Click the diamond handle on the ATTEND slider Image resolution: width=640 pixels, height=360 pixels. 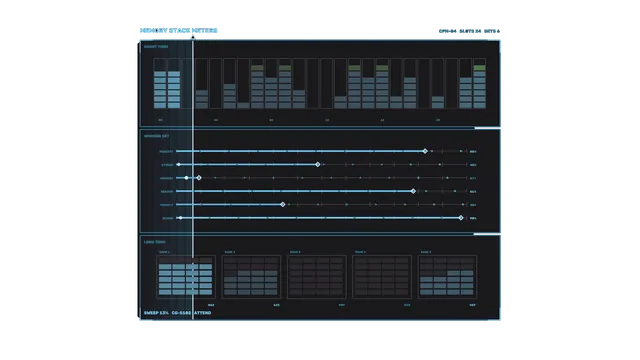point(318,164)
